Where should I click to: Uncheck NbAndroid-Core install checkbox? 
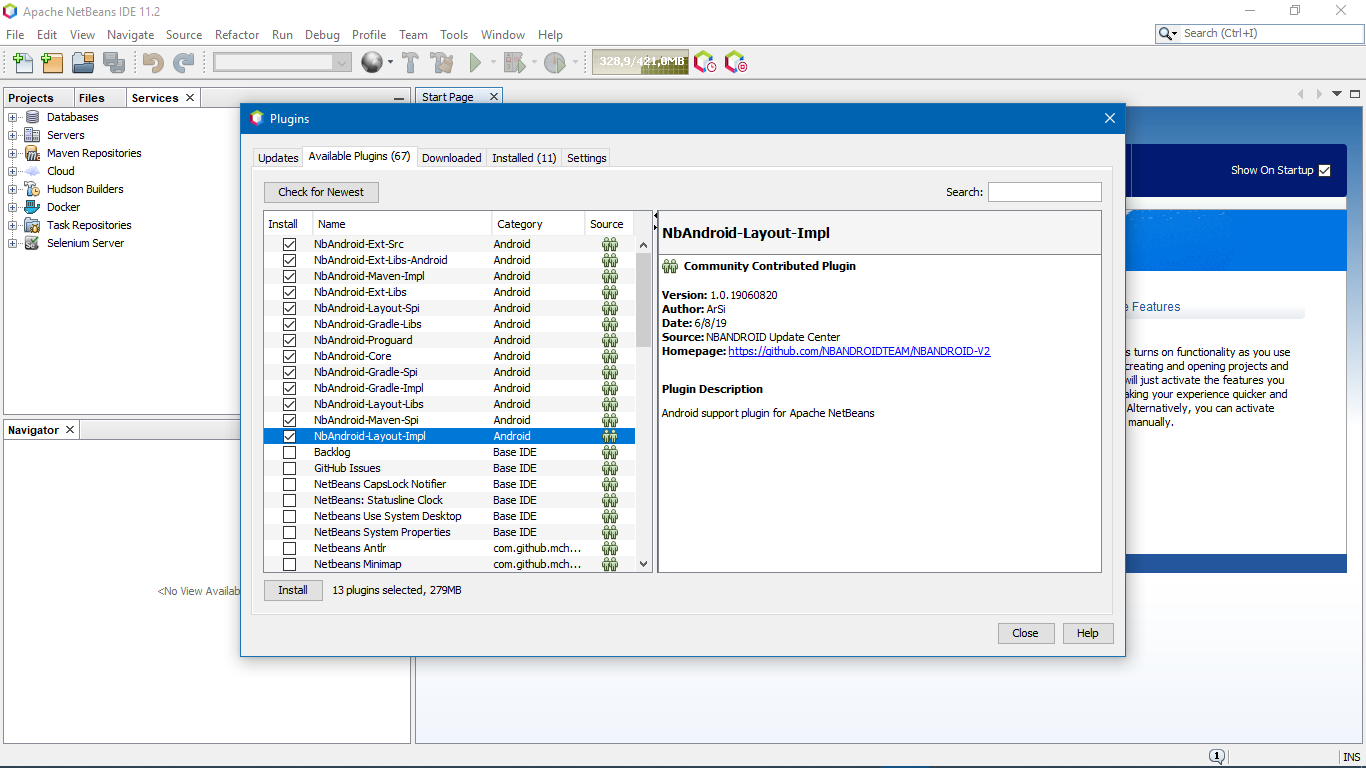pyautogui.click(x=289, y=356)
